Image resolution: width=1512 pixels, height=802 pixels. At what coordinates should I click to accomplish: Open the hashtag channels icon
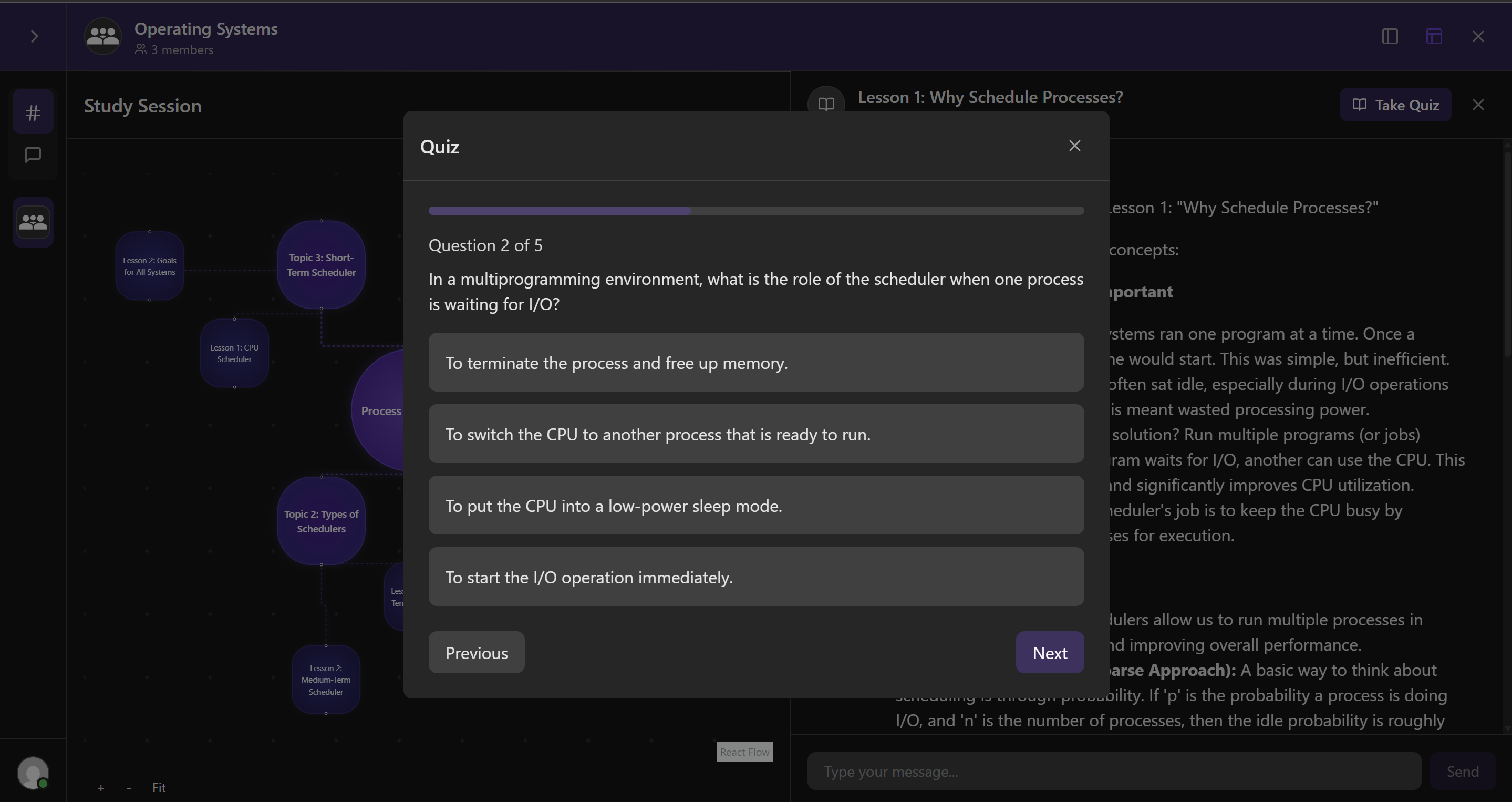pos(33,112)
